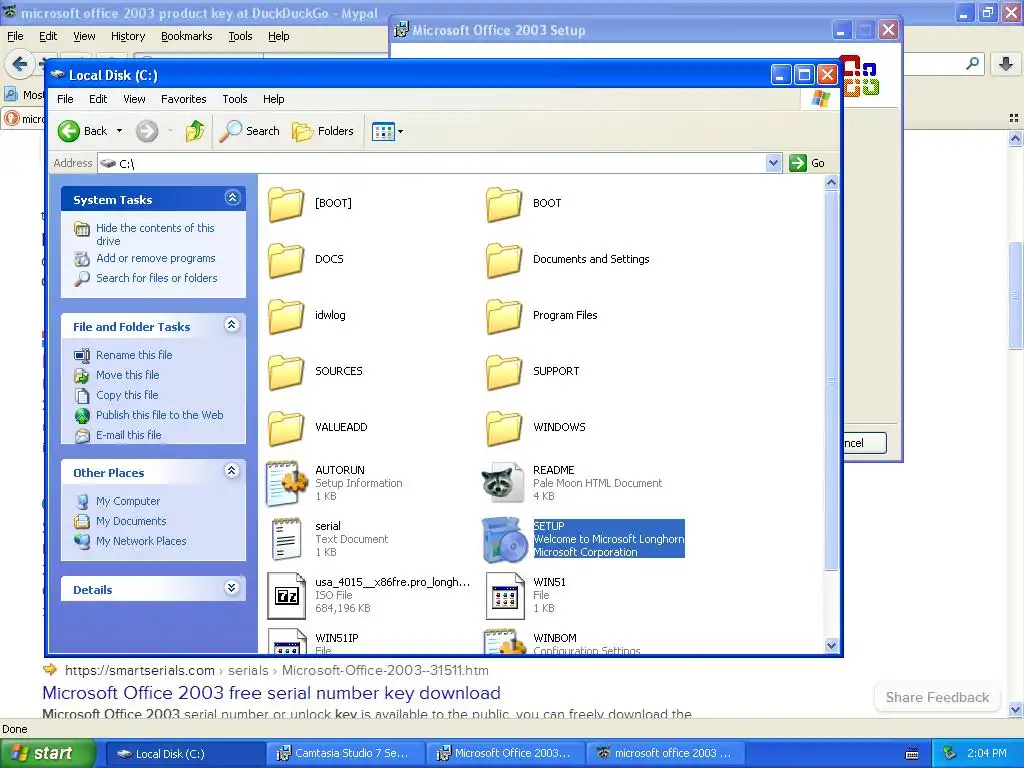Screen dimensions: 1024x768
Task: Open the [BOOT] folder icon
Action: pyautogui.click(x=286, y=204)
